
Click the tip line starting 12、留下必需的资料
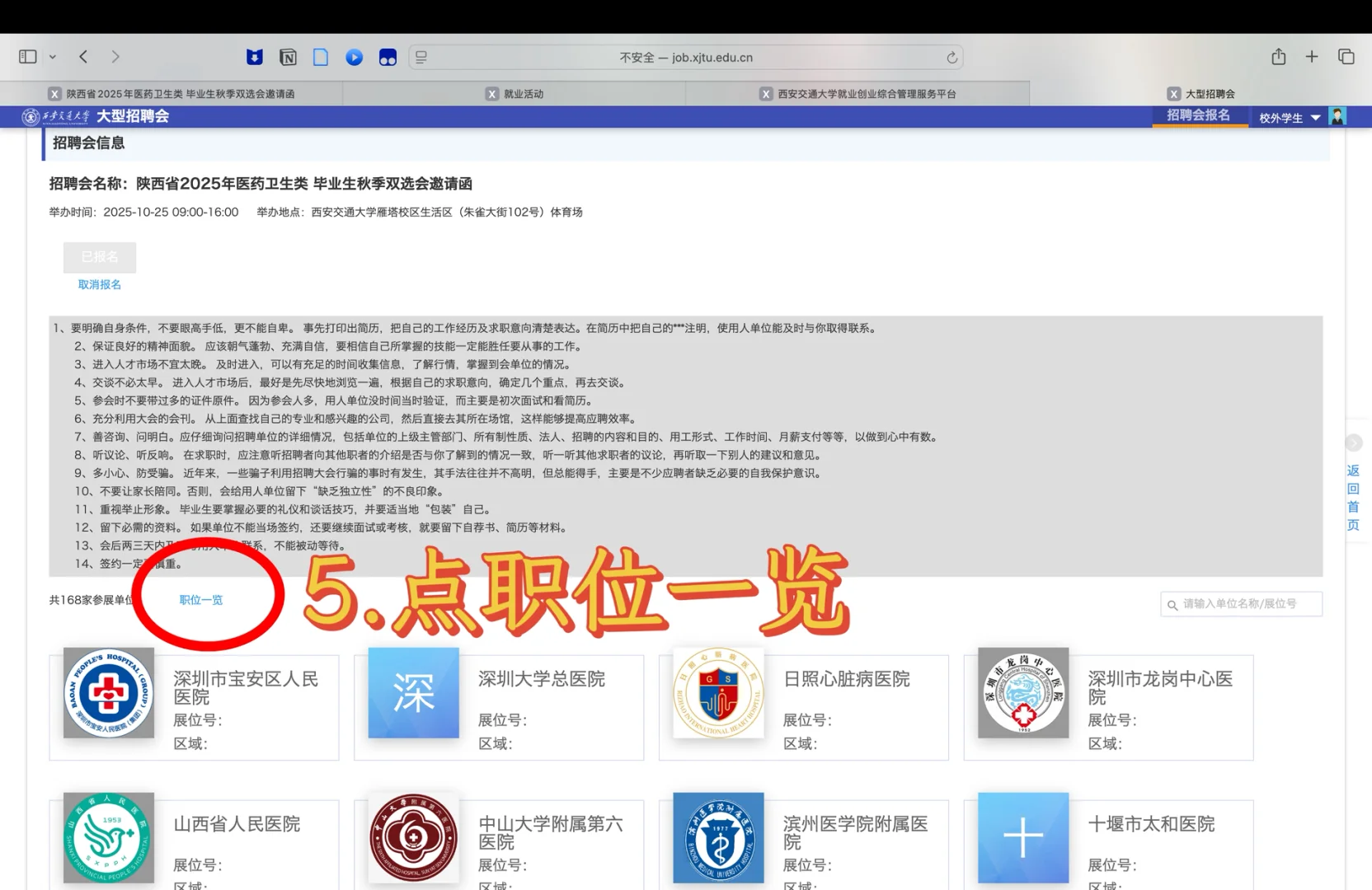point(323,527)
